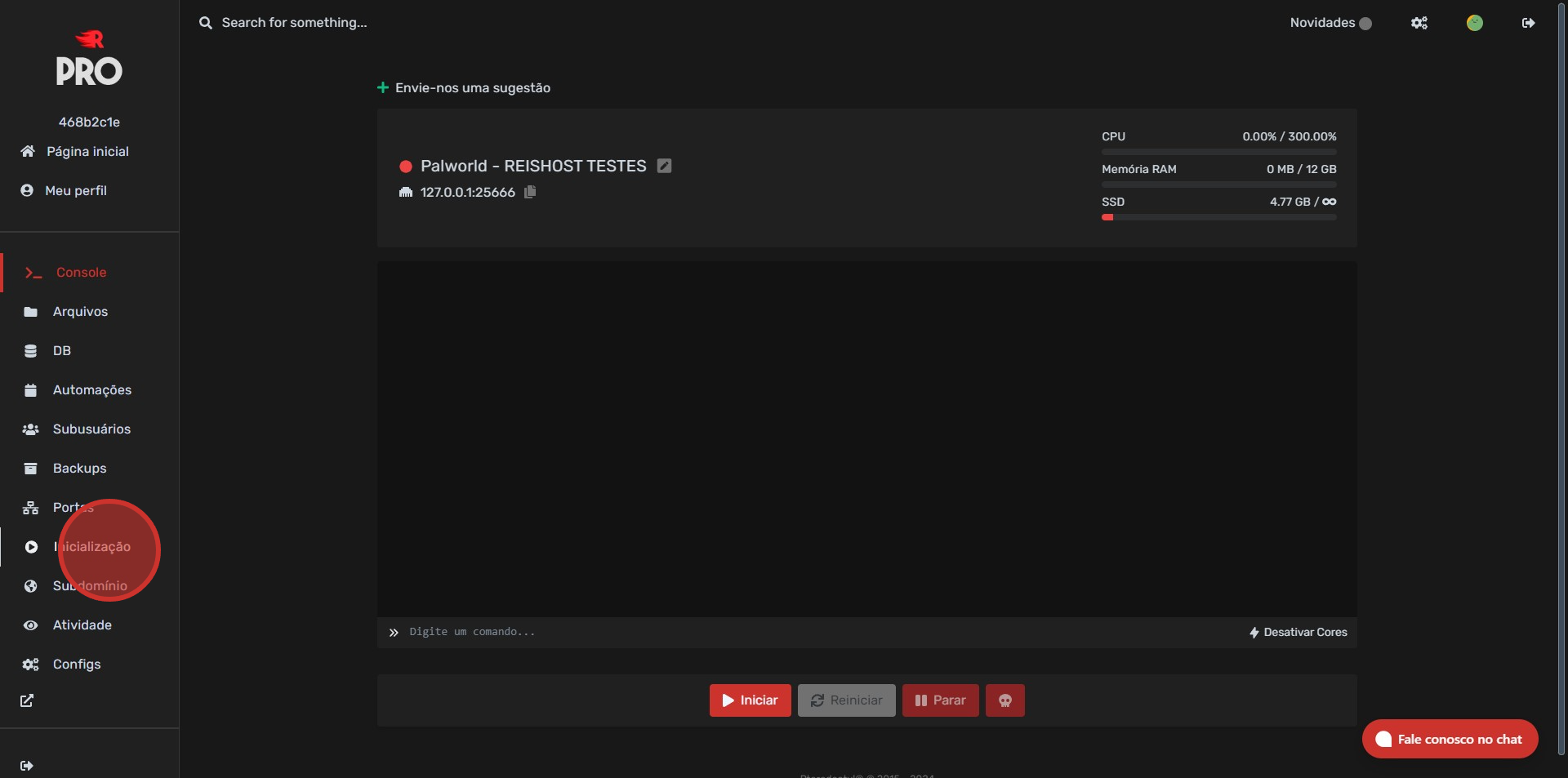Viewport: 1568px width, 778px height.
Task: Click the Backups archive icon
Action: click(31, 469)
